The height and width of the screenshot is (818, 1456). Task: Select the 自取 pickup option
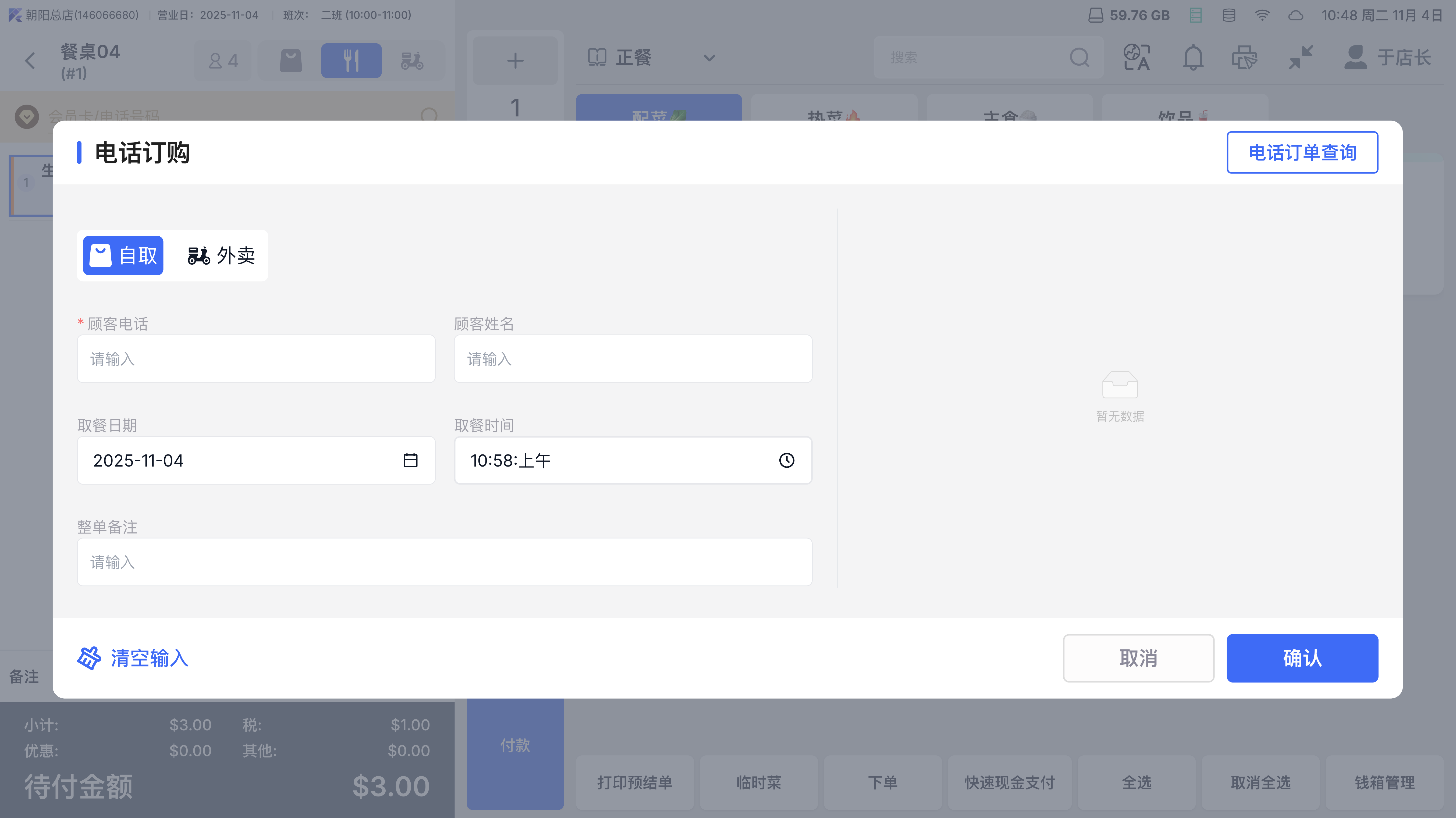[x=123, y=255]
